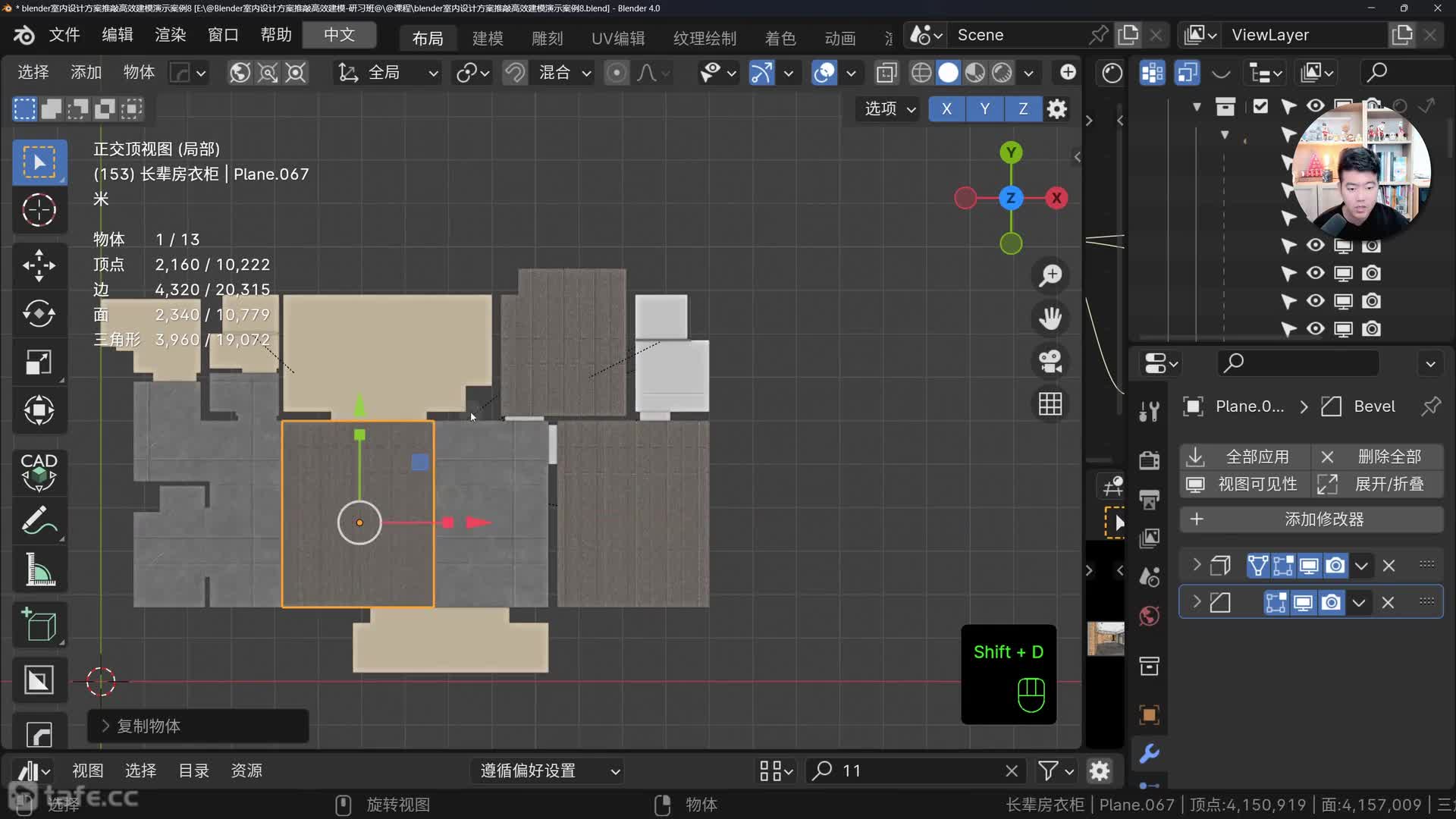
Task: Switch to orthographic grid view toggle
Action: (1050, 404)
